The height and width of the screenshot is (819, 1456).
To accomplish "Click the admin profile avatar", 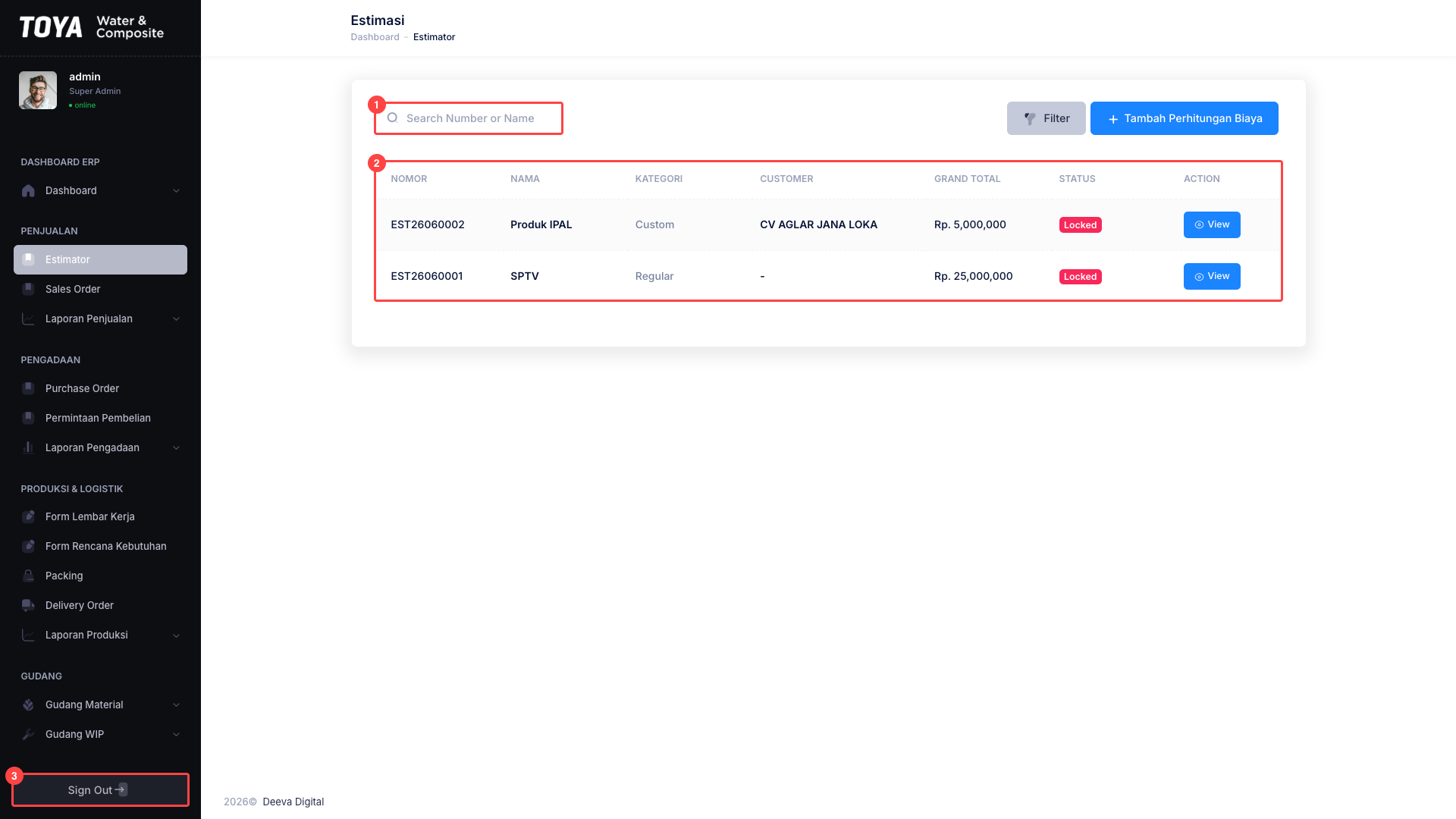I will [38, 90].
